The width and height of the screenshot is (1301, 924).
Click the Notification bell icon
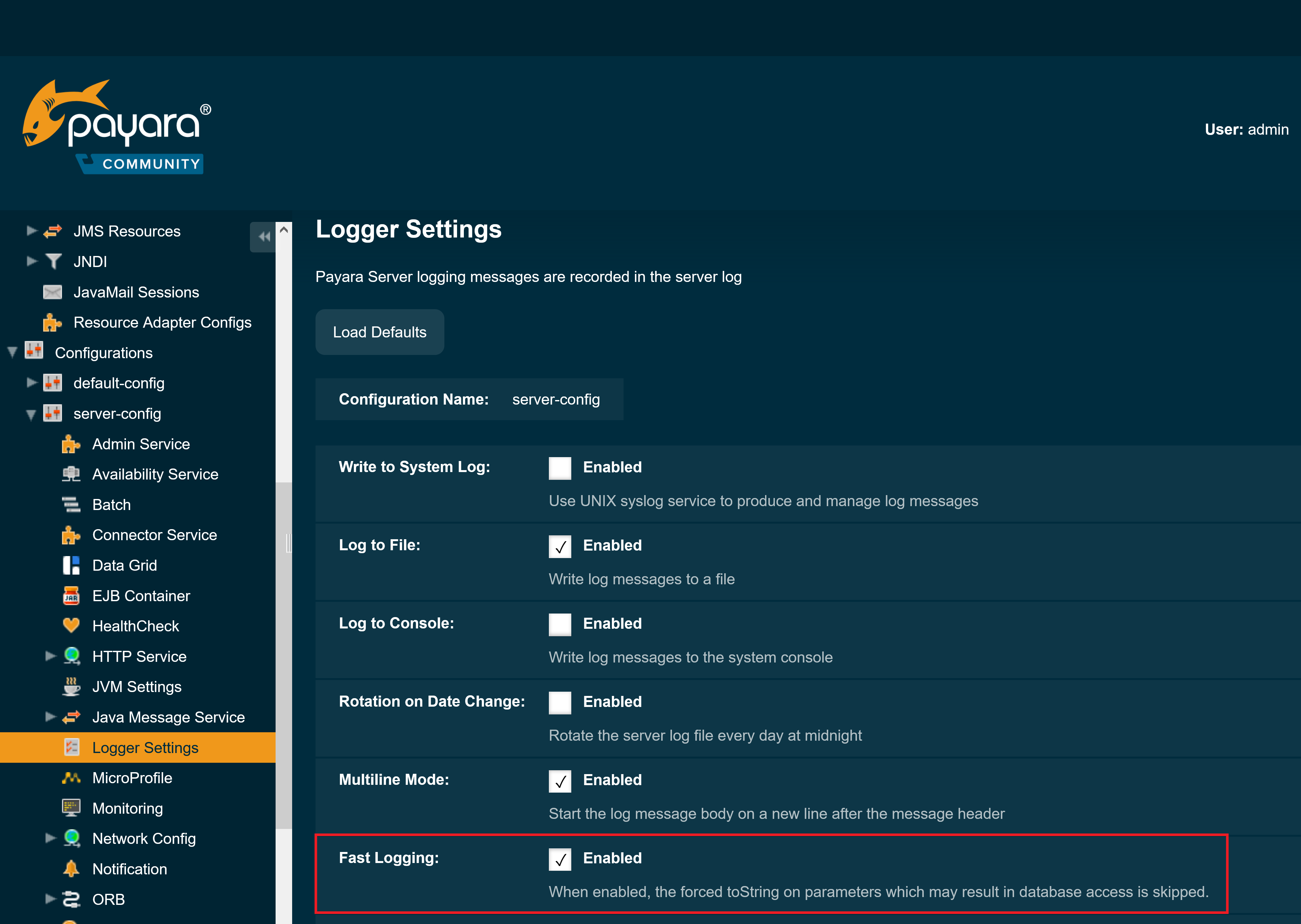coord(72,869)
